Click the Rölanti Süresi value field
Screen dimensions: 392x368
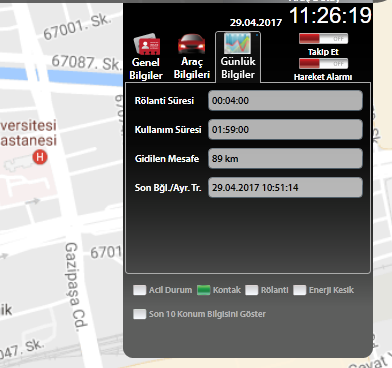click(285, 100)
